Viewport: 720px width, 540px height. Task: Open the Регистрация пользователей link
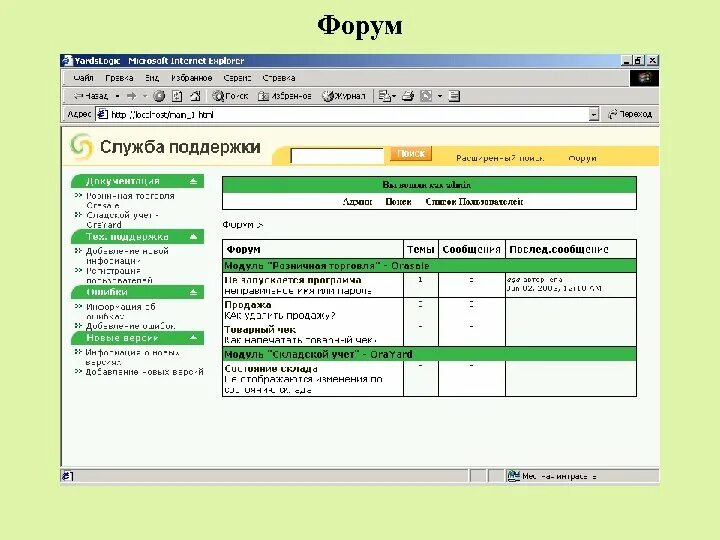click(119, 276)
